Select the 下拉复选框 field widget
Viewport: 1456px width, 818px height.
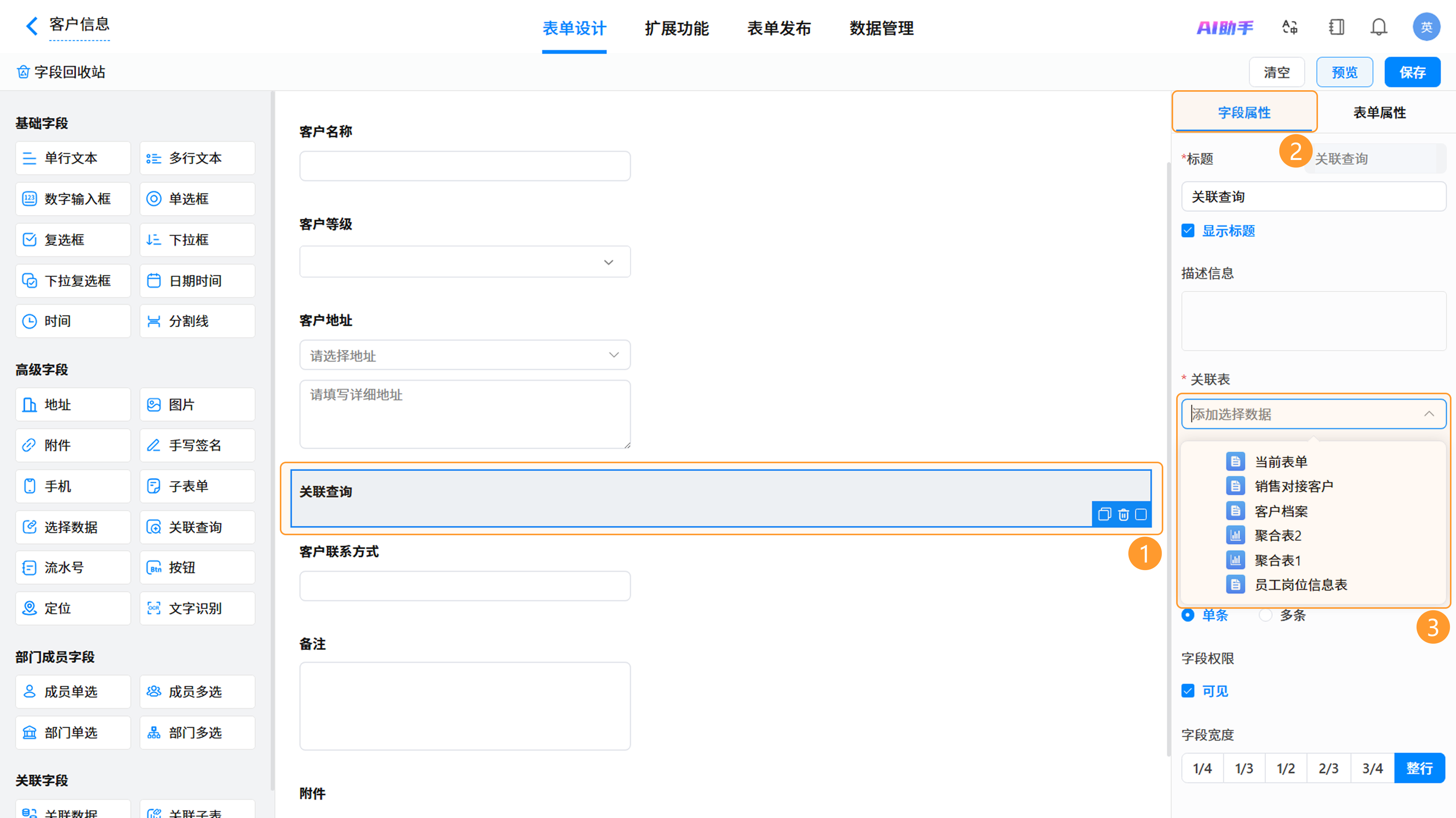pos(73,281)
